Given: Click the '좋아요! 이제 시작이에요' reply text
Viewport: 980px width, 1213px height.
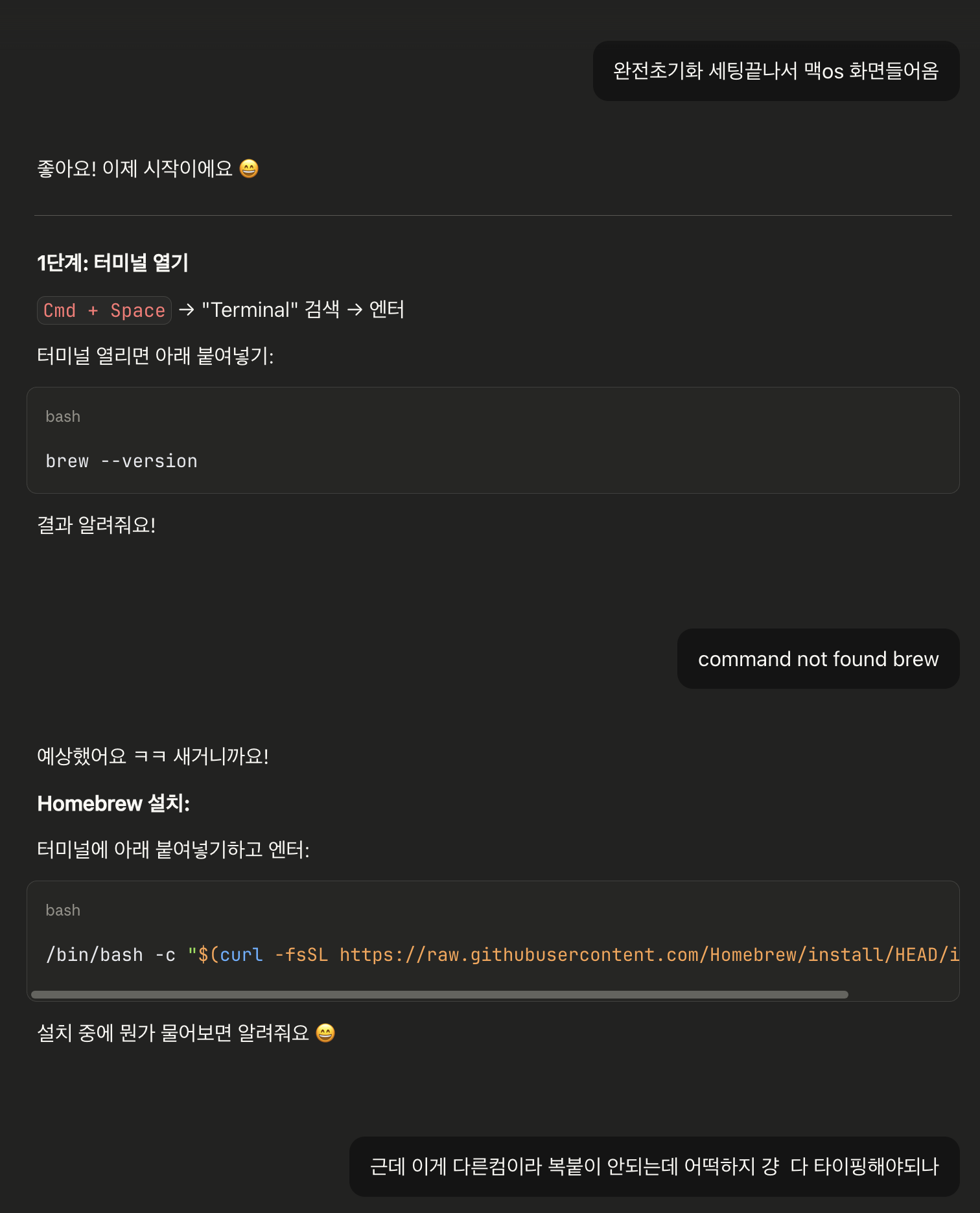Looking at the screenshot, I should (x=135, y=169).
